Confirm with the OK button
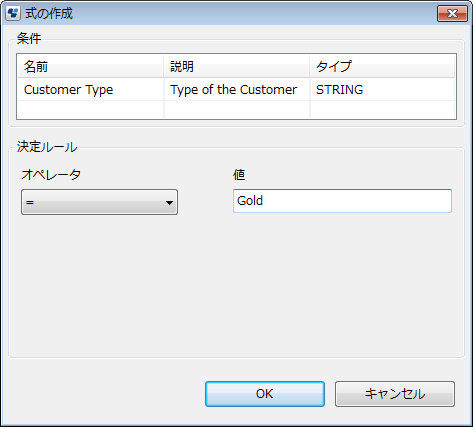 265,394
